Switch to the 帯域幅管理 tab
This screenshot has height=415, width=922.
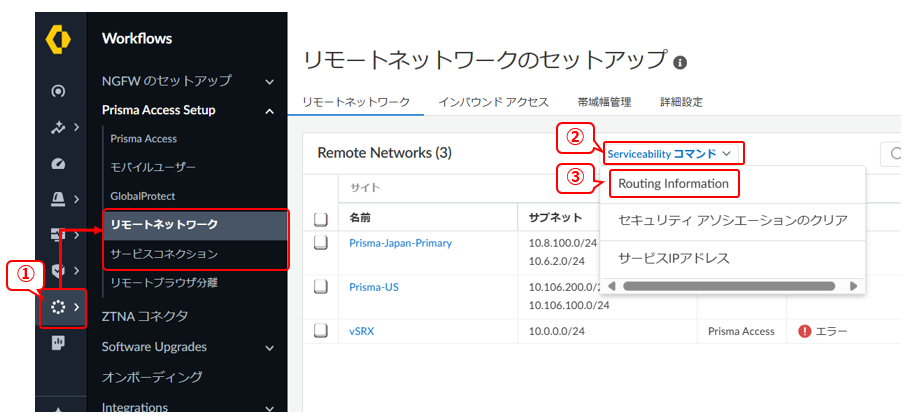tap(604, 102)
